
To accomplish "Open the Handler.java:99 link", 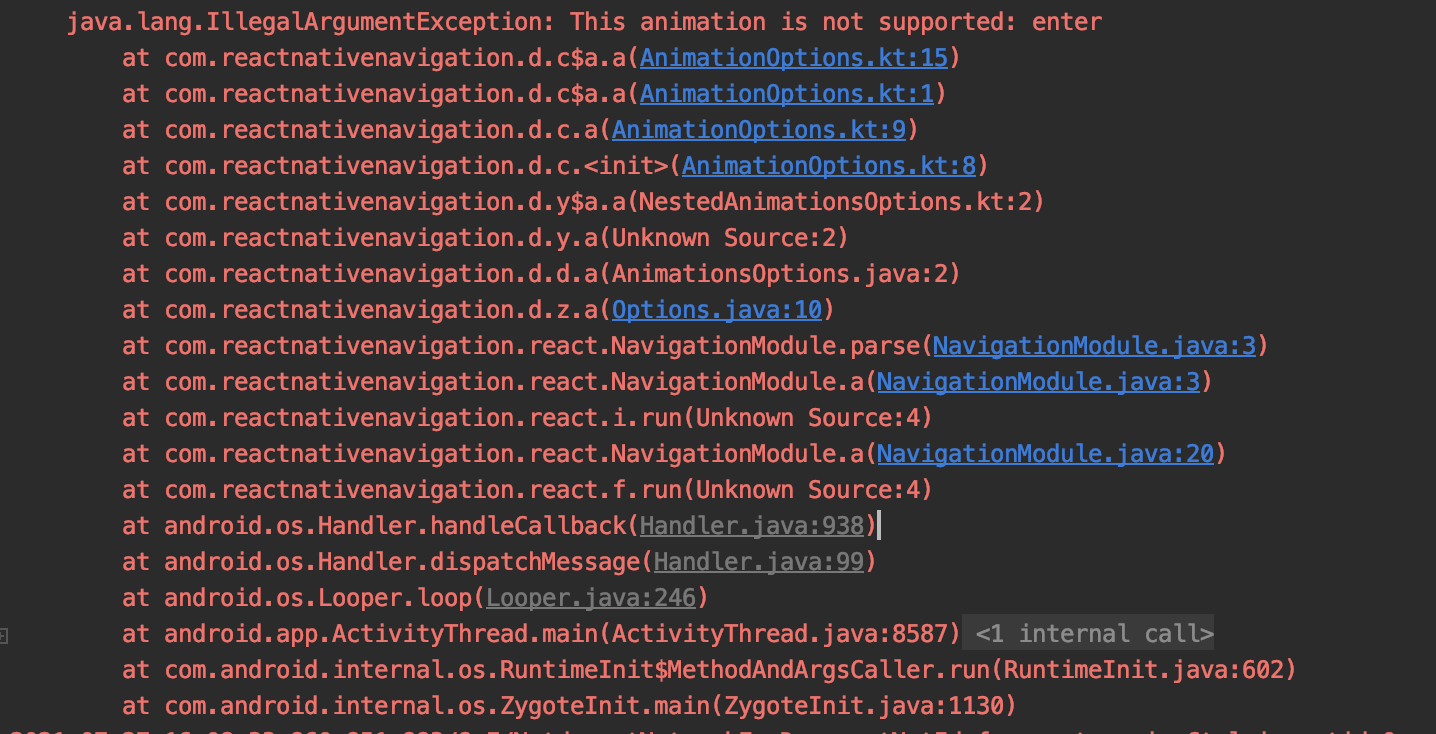I will click(x=758, y=561).
